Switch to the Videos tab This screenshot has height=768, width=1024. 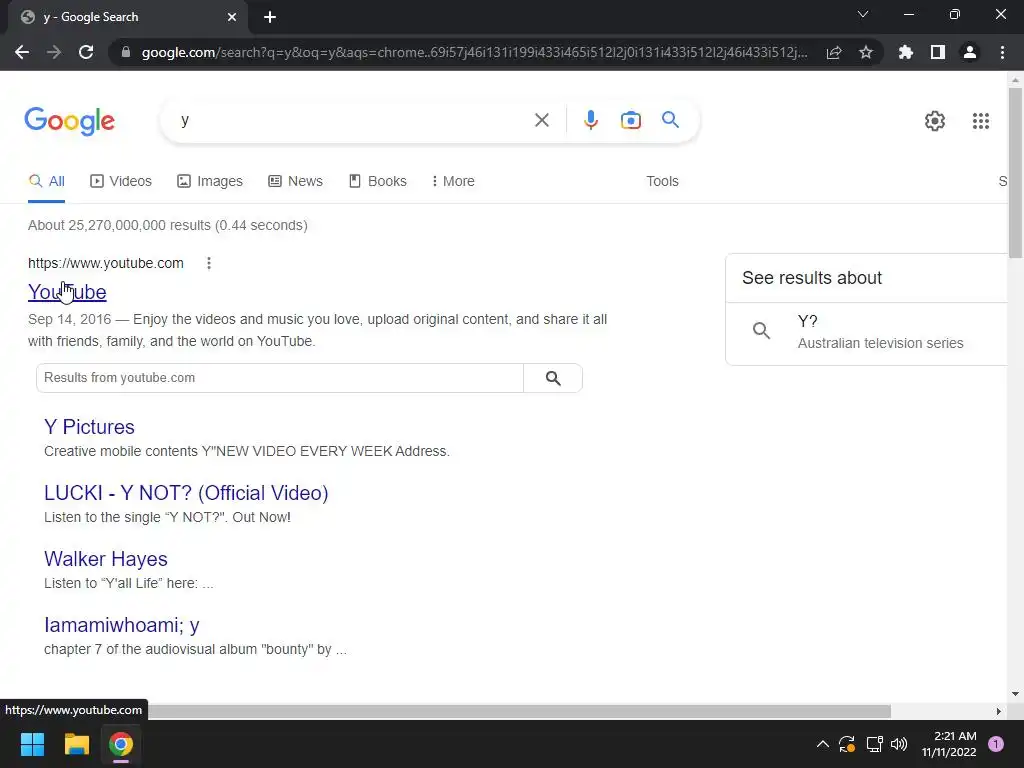pos(121,182)
